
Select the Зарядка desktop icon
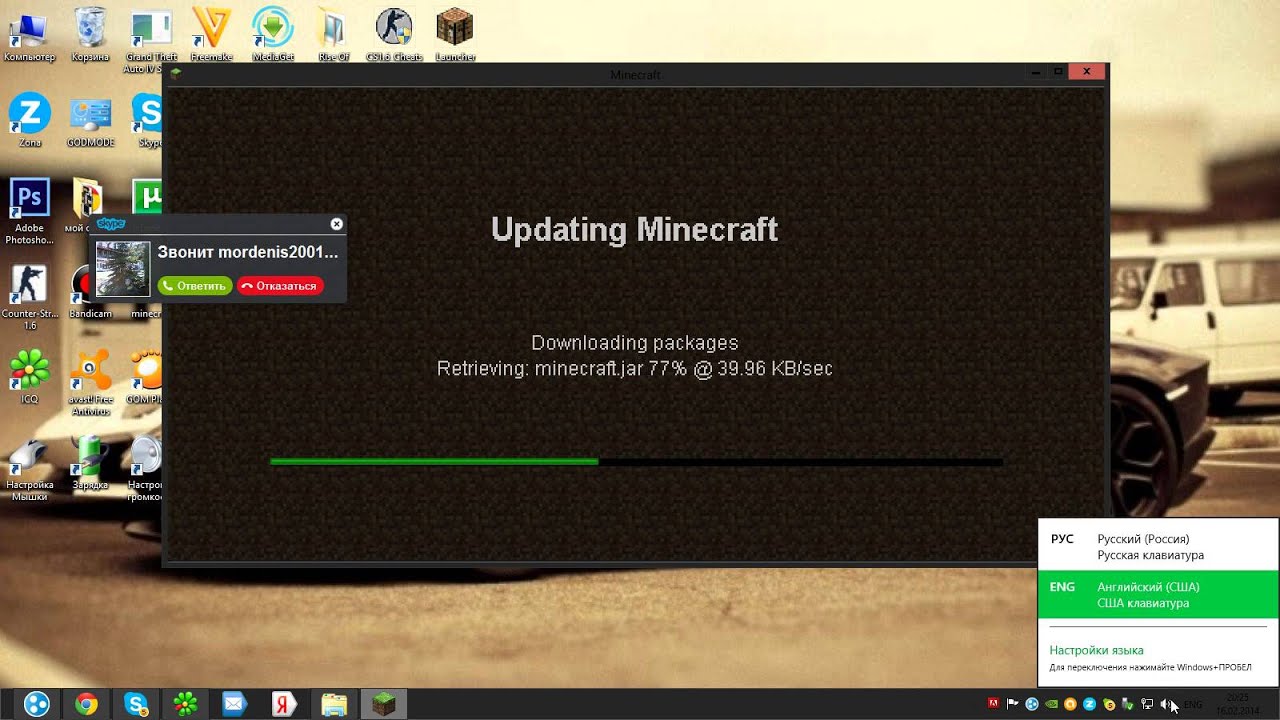click(x=90, y=462)
